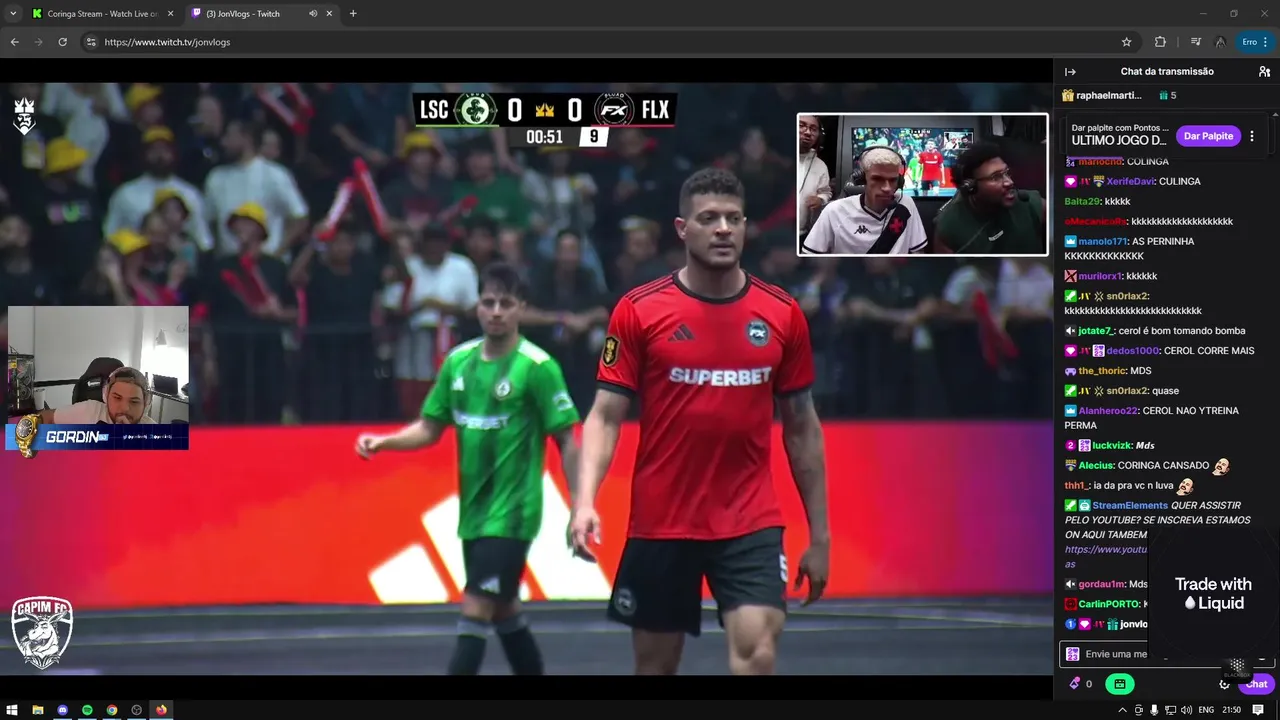This screenshot has height=720, width=1280.
Task: Click username thh1_ in chat
Action: 1075,486
